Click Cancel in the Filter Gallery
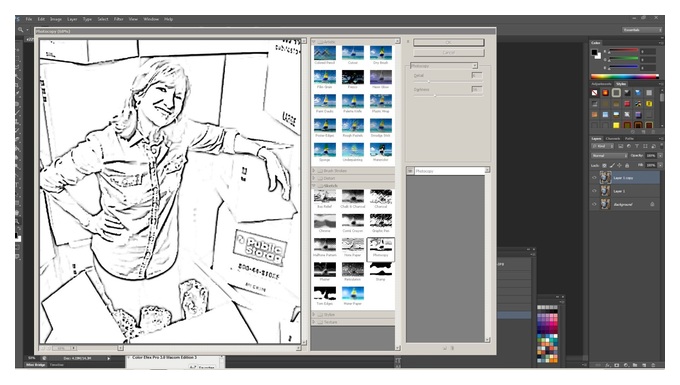680x385 pixels. 448,52
